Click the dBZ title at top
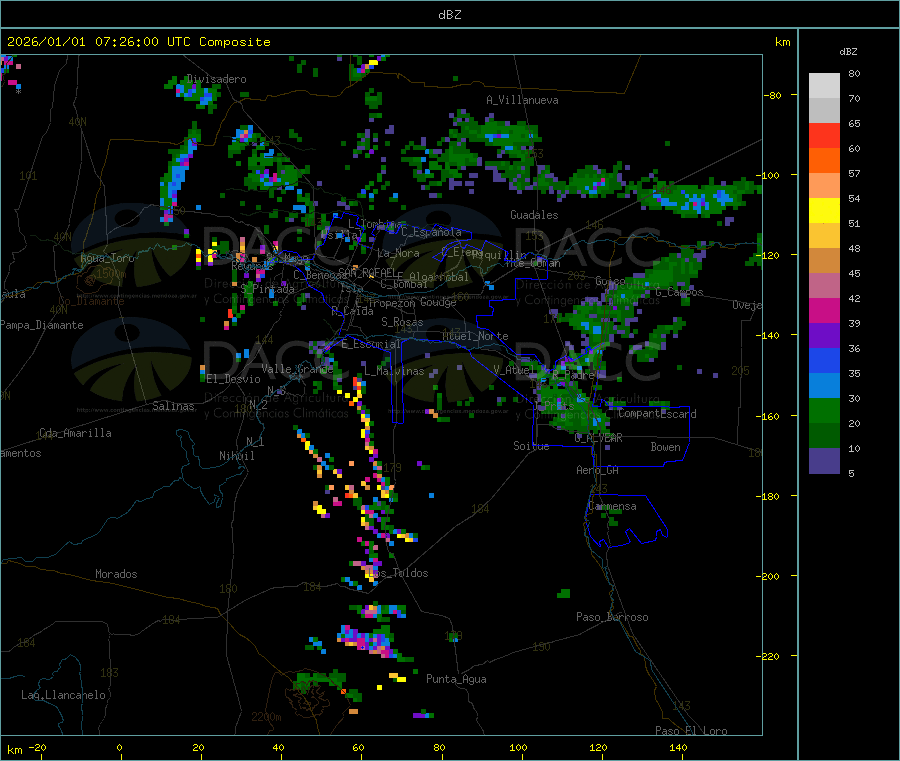The width and height of the screenshot is (900, 761). click(x=449, y=15)
